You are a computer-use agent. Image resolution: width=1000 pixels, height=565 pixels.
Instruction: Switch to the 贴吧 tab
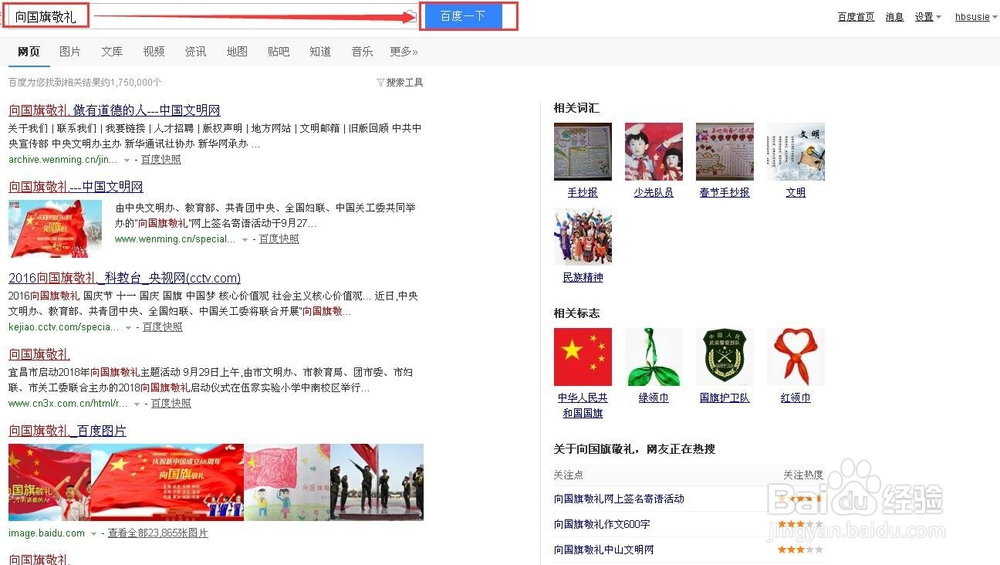tap(278, 52)
